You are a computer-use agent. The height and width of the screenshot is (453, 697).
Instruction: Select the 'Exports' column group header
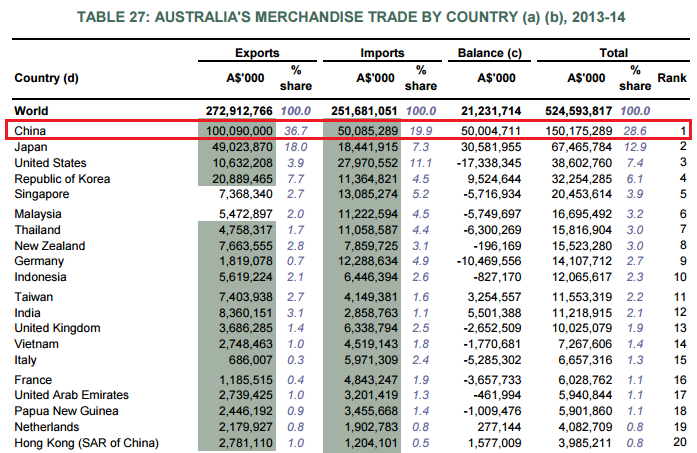[x=257, y=53]
